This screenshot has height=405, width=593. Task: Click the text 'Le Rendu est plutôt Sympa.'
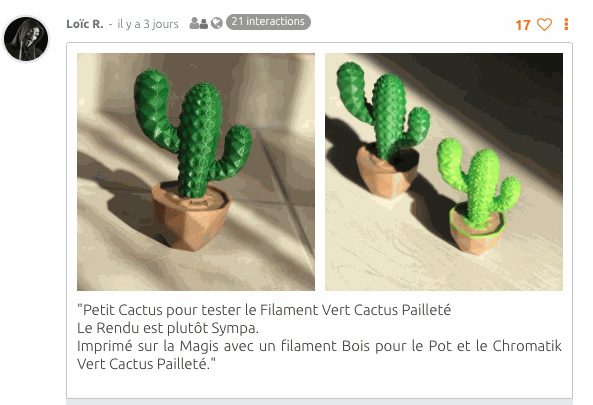pos(168,328)
